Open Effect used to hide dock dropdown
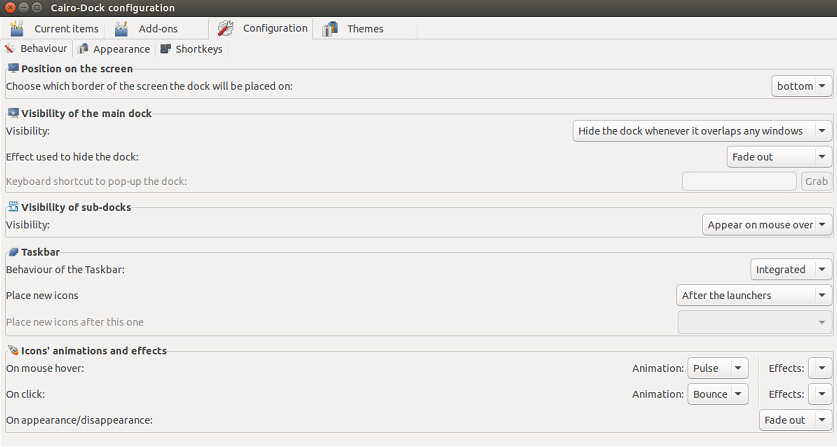Image resolution: width=837 pixels, height=447 pixels. (x=779, y=157)
